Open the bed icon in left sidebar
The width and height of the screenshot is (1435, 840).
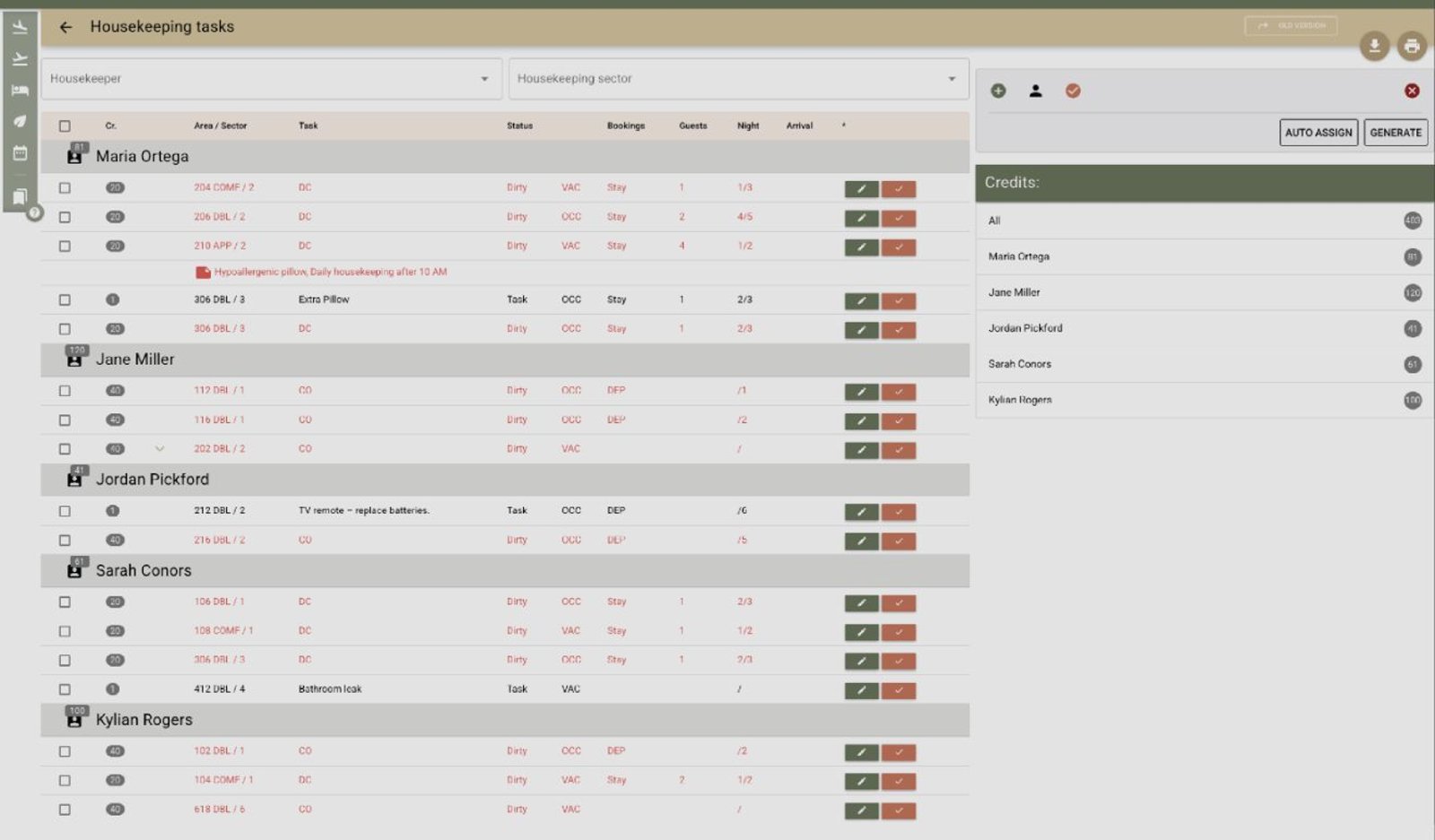tap(20, 91)
